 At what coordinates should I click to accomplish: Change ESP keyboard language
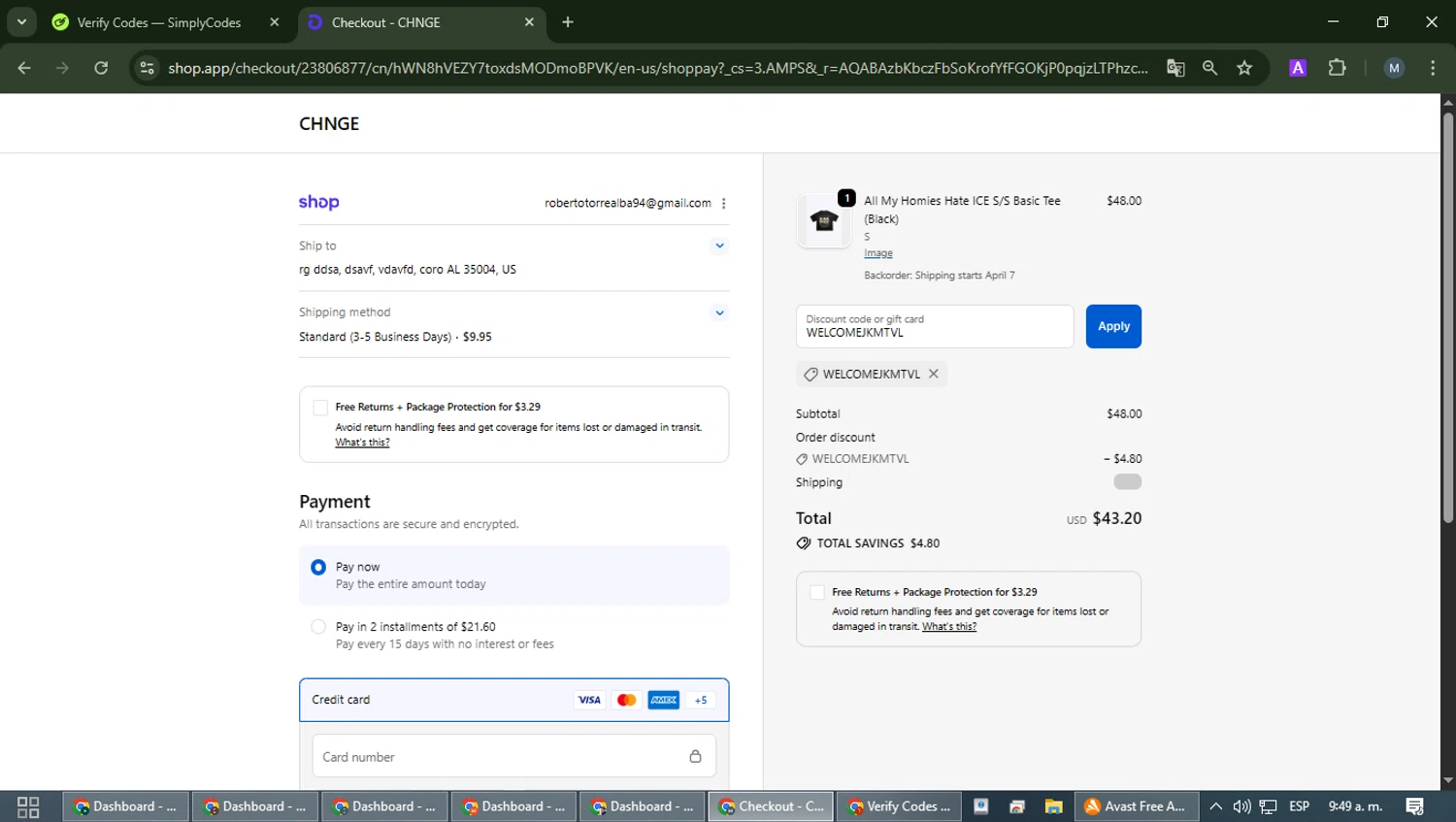pos(1299,806)
